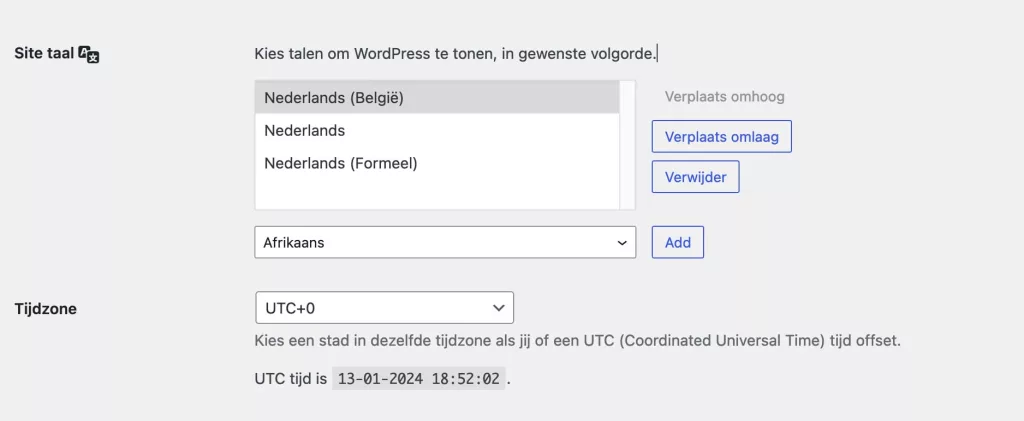The width and height of the screenshot is (1024, 421).
Task: Click the 'Kies een stad' timezone help text
Action: coord(578,340)
